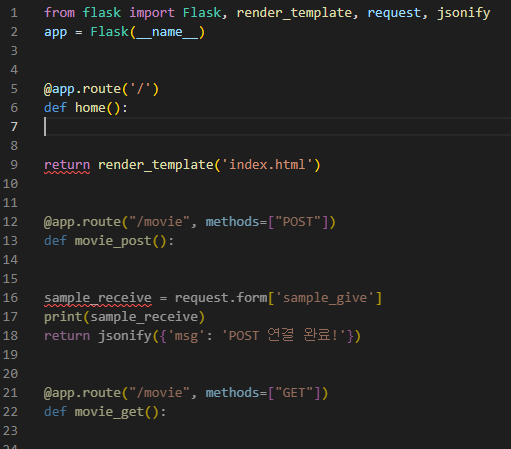Image resolution: width=511 pixels, height=449 pixels.
Task: Click 'methods' keyword on line 21
Action: coord(232,393)
